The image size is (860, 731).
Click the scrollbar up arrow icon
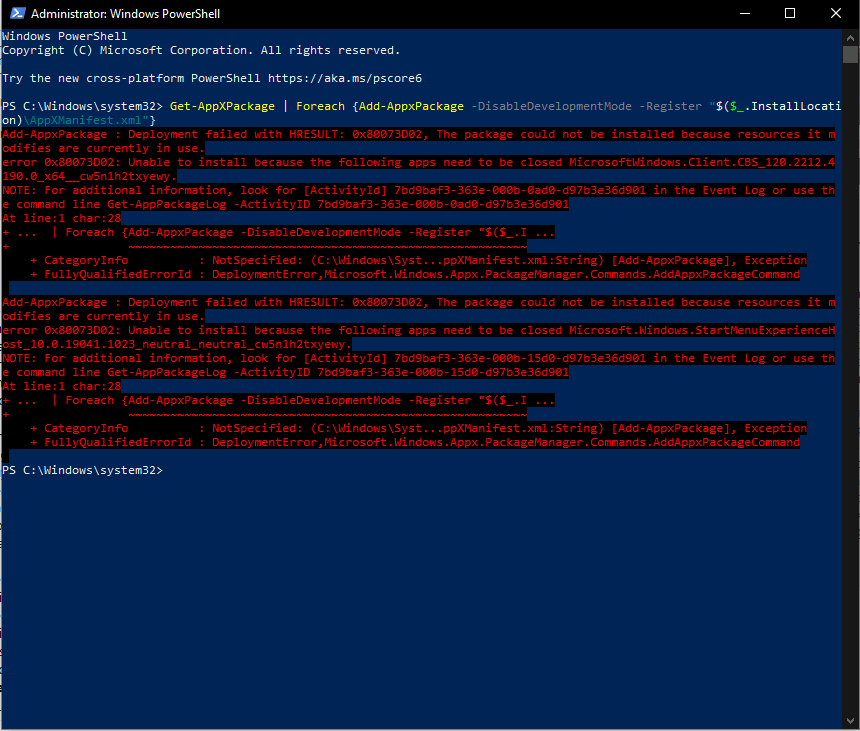(852, 36)
